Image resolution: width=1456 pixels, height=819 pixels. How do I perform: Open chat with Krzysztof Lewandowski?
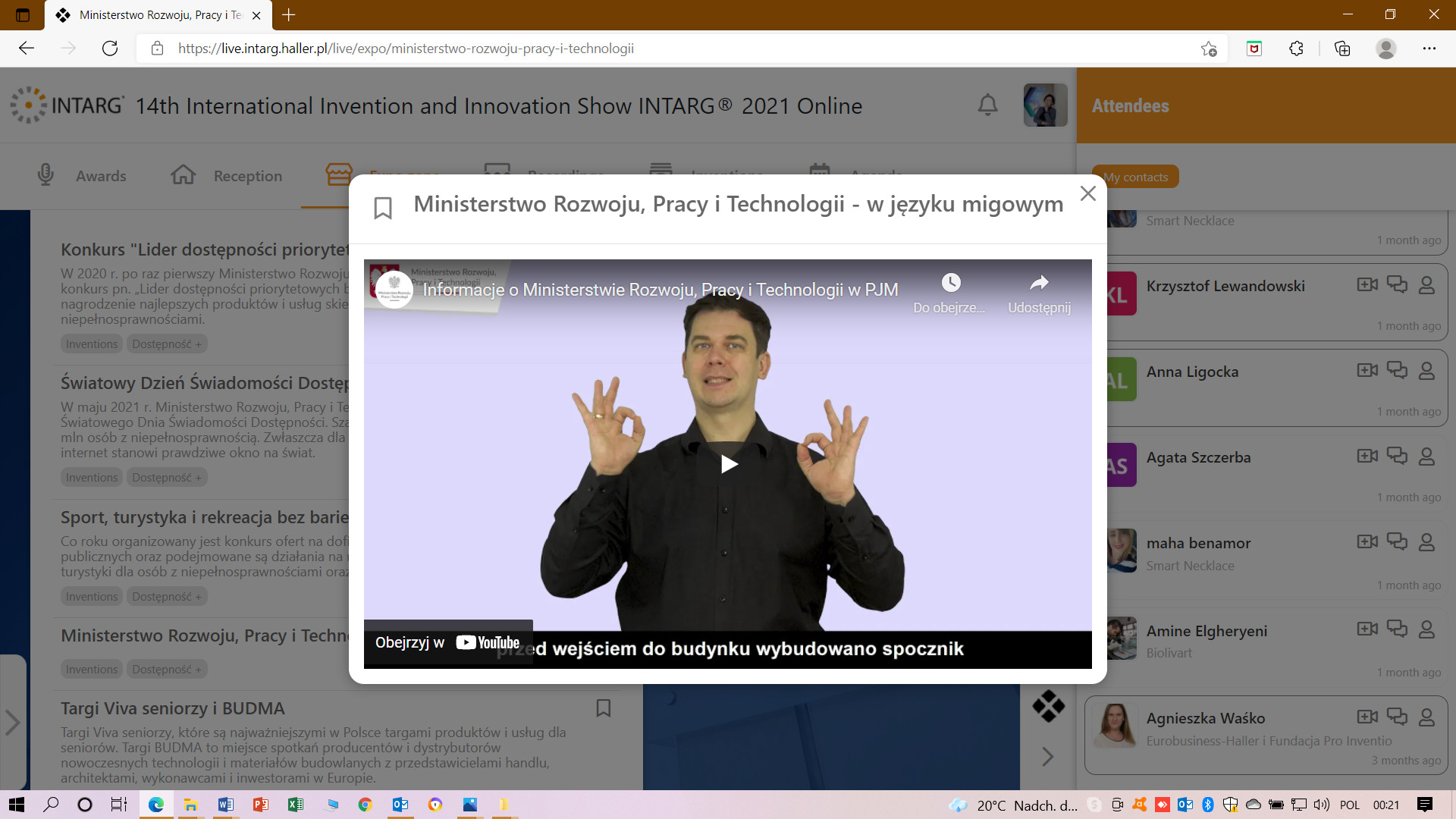tap(1397, 284)
